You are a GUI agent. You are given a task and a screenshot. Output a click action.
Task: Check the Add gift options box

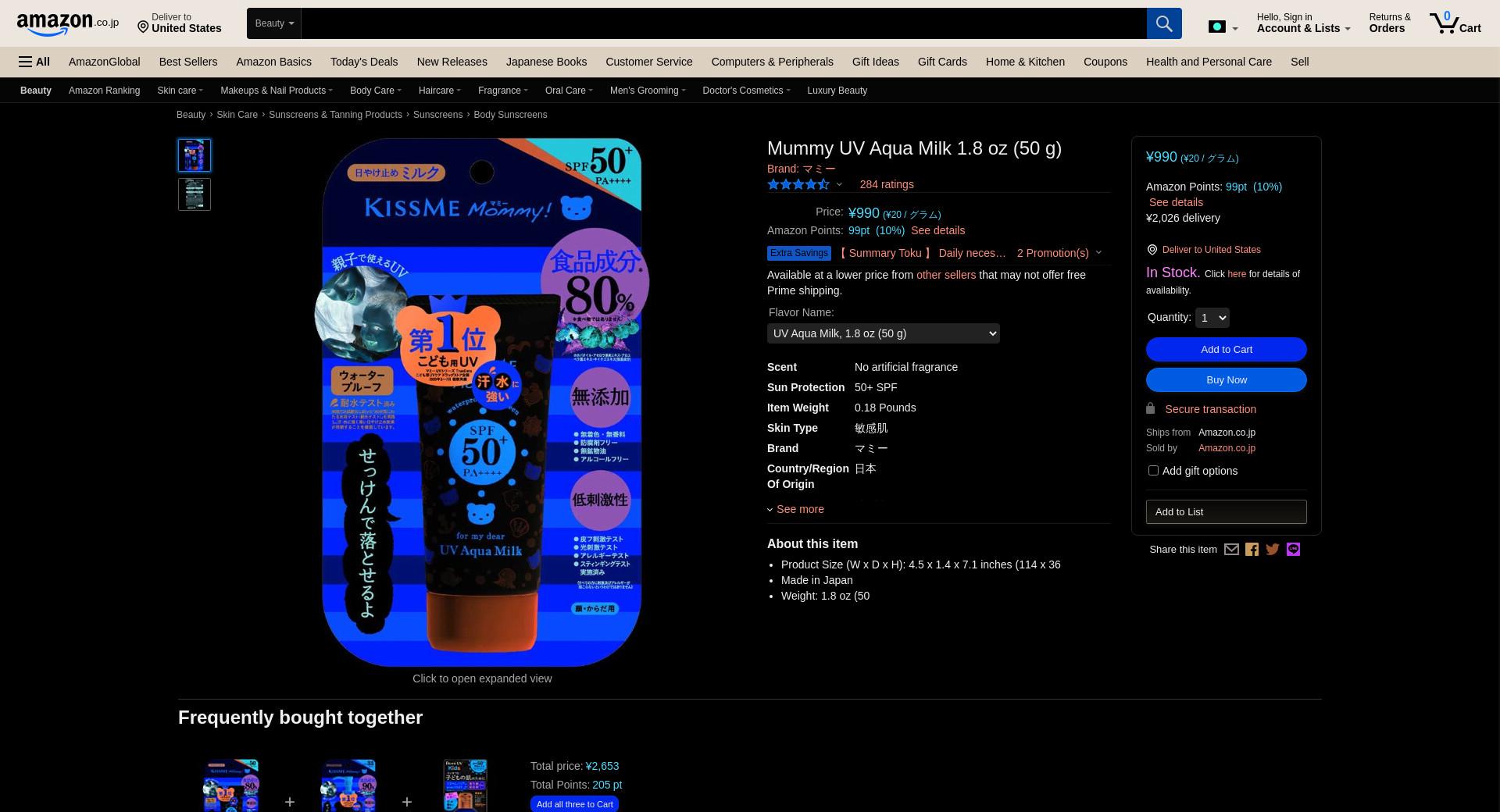pos(1153,470)
